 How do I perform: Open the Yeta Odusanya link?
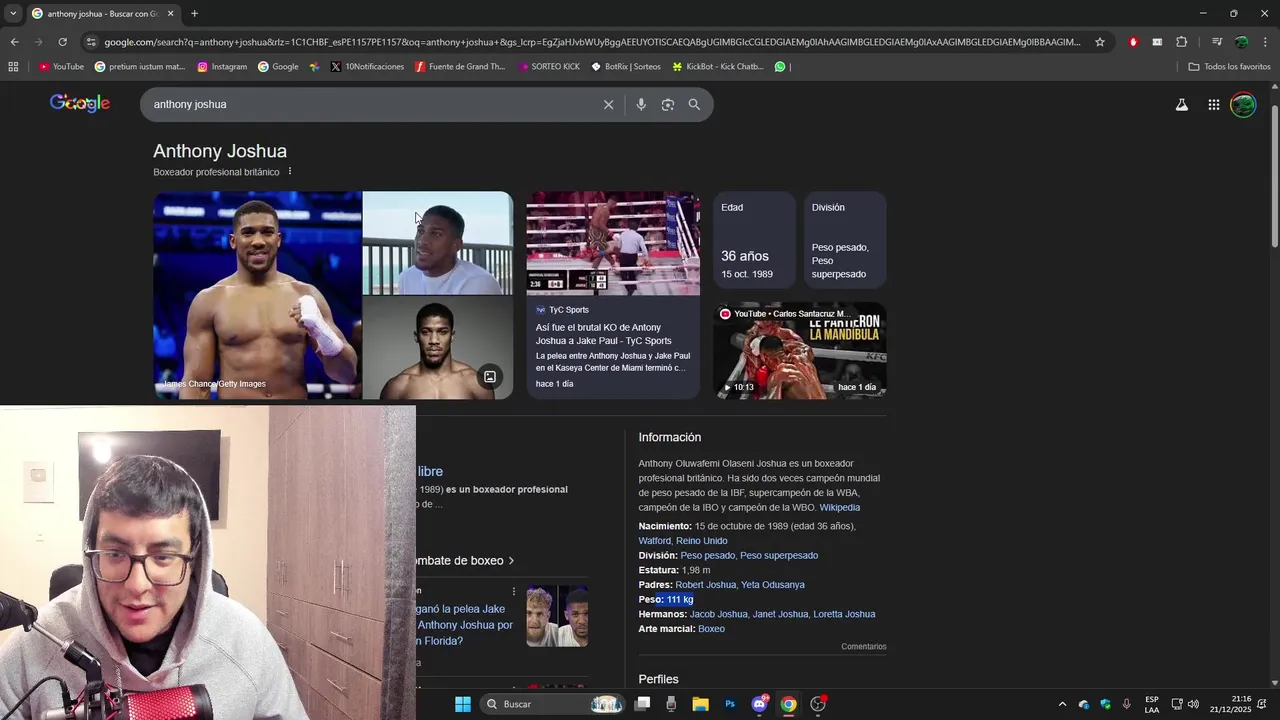pyautogui.click(x=772, y=585)
